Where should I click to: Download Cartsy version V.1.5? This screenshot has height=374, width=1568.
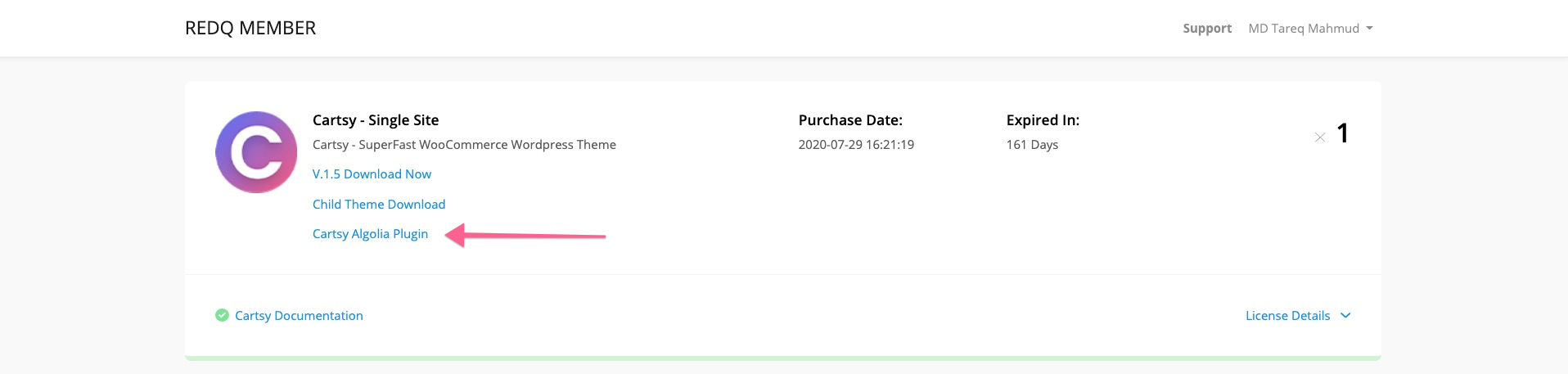pos(372,174)
